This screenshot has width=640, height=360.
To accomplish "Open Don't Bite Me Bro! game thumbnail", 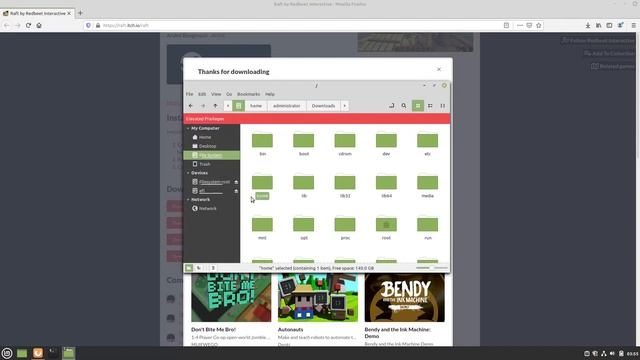I will (231, 298).
